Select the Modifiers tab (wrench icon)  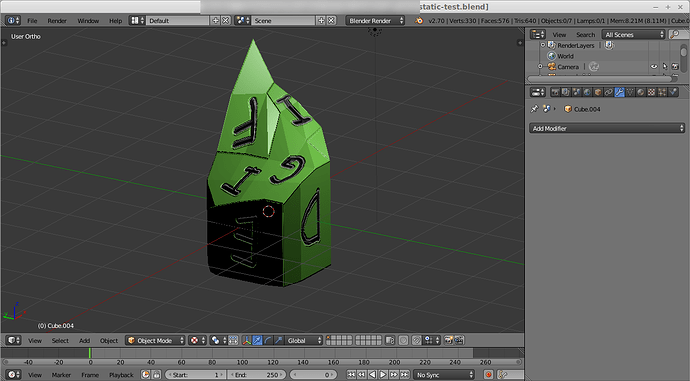point(619,92)
